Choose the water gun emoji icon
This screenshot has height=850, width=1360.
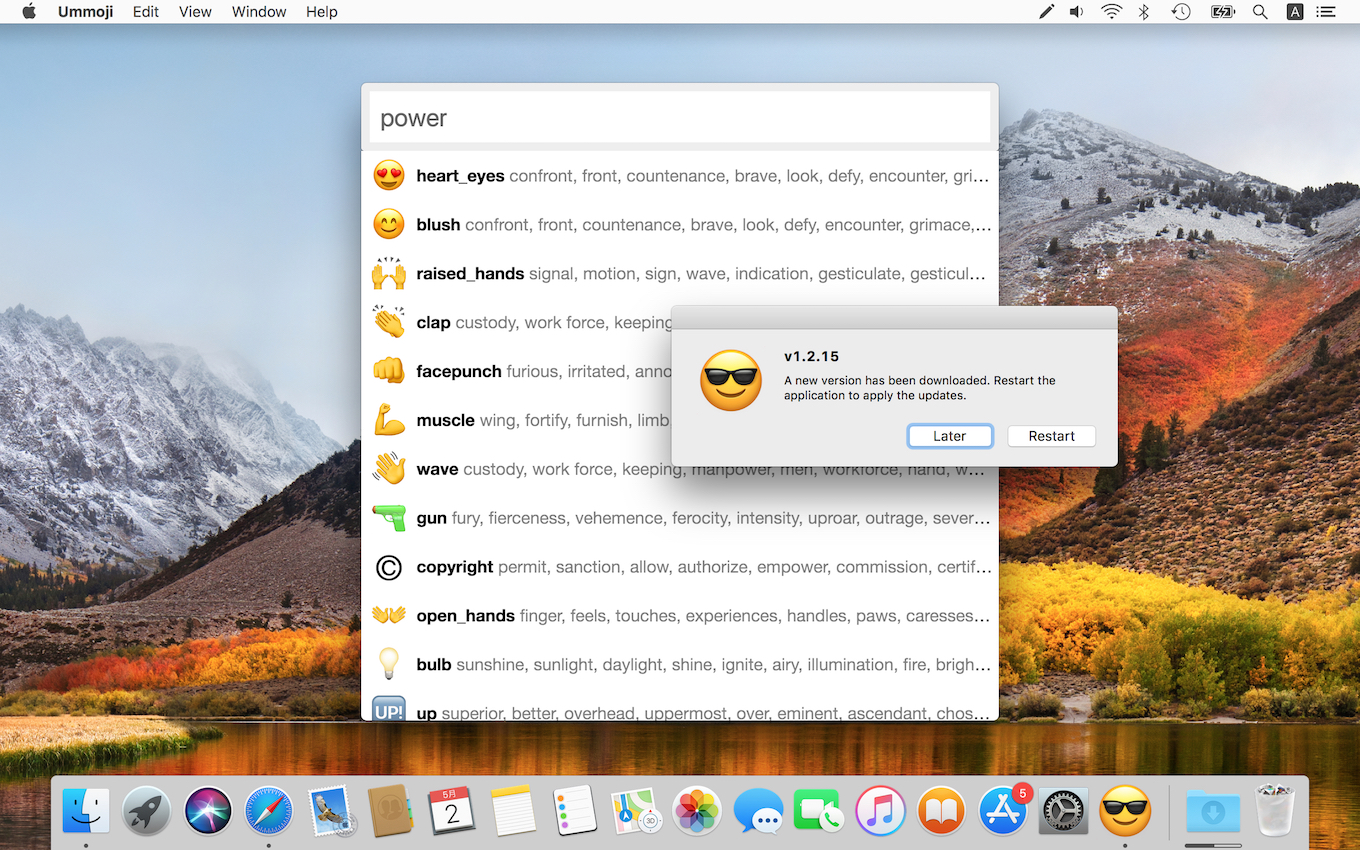(x=388, y=518)
